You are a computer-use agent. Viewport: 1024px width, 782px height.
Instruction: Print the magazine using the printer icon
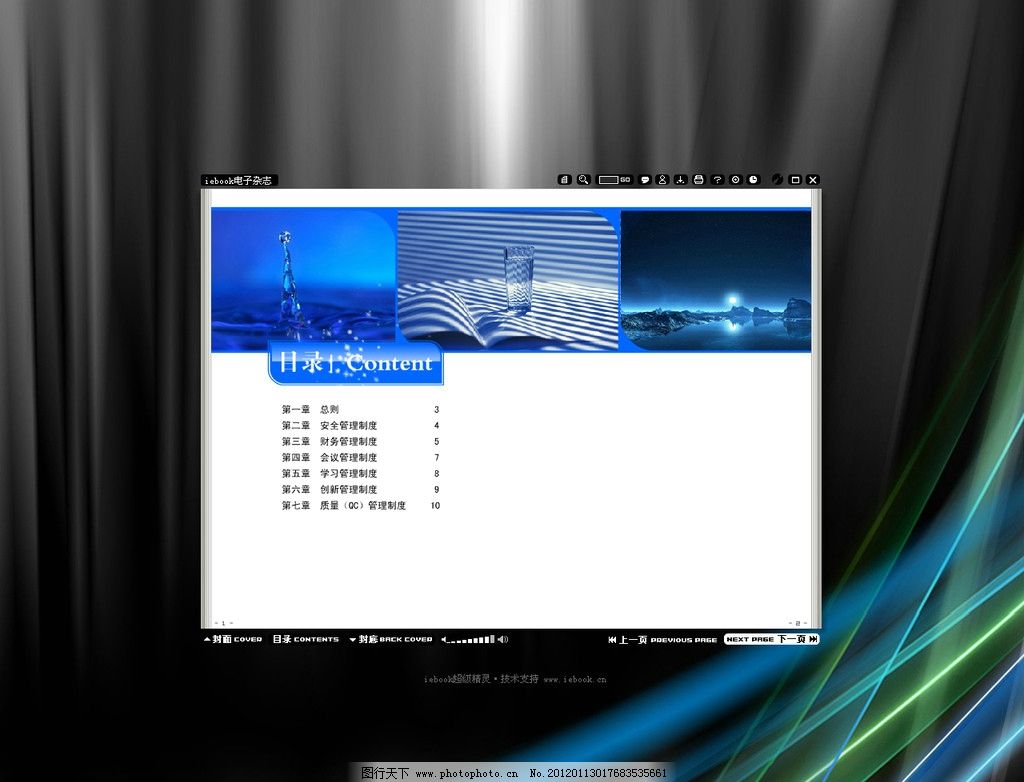coord(699,180)
